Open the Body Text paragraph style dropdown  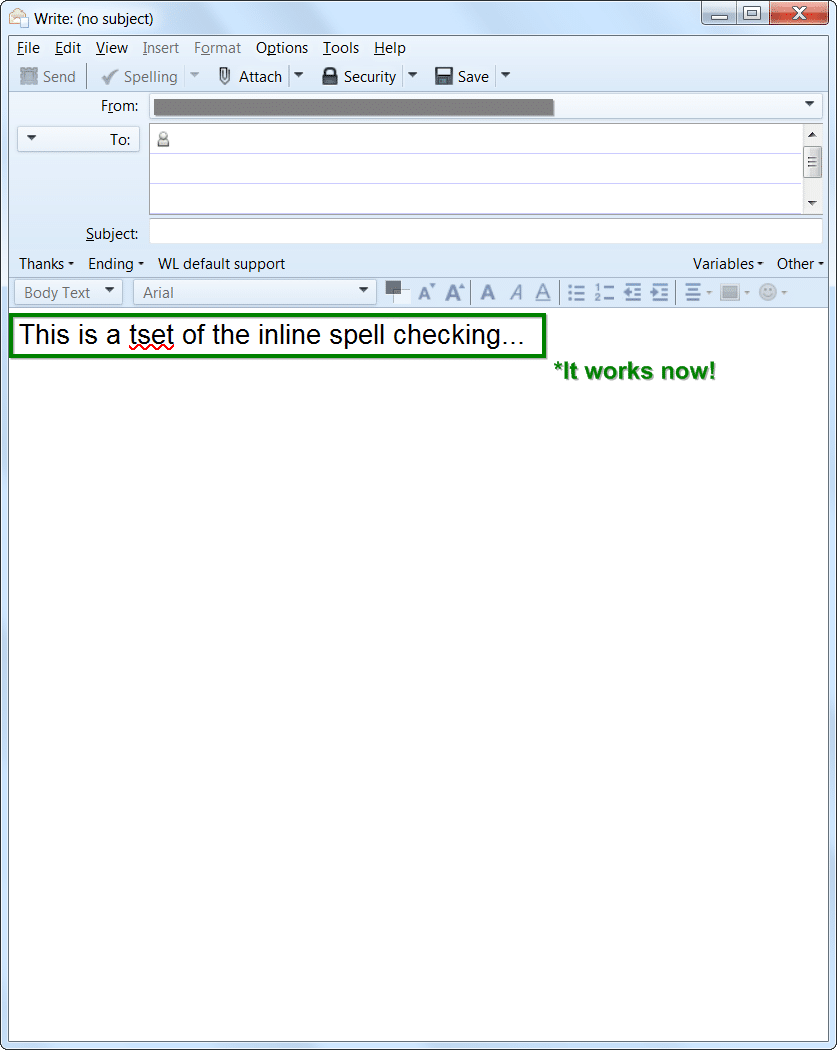[x=70, y=292]
